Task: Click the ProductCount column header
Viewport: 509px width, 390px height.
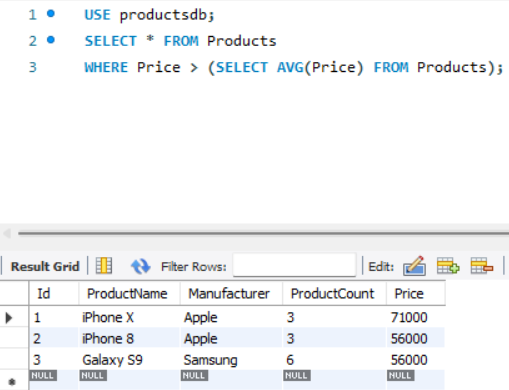Action: 334,294
